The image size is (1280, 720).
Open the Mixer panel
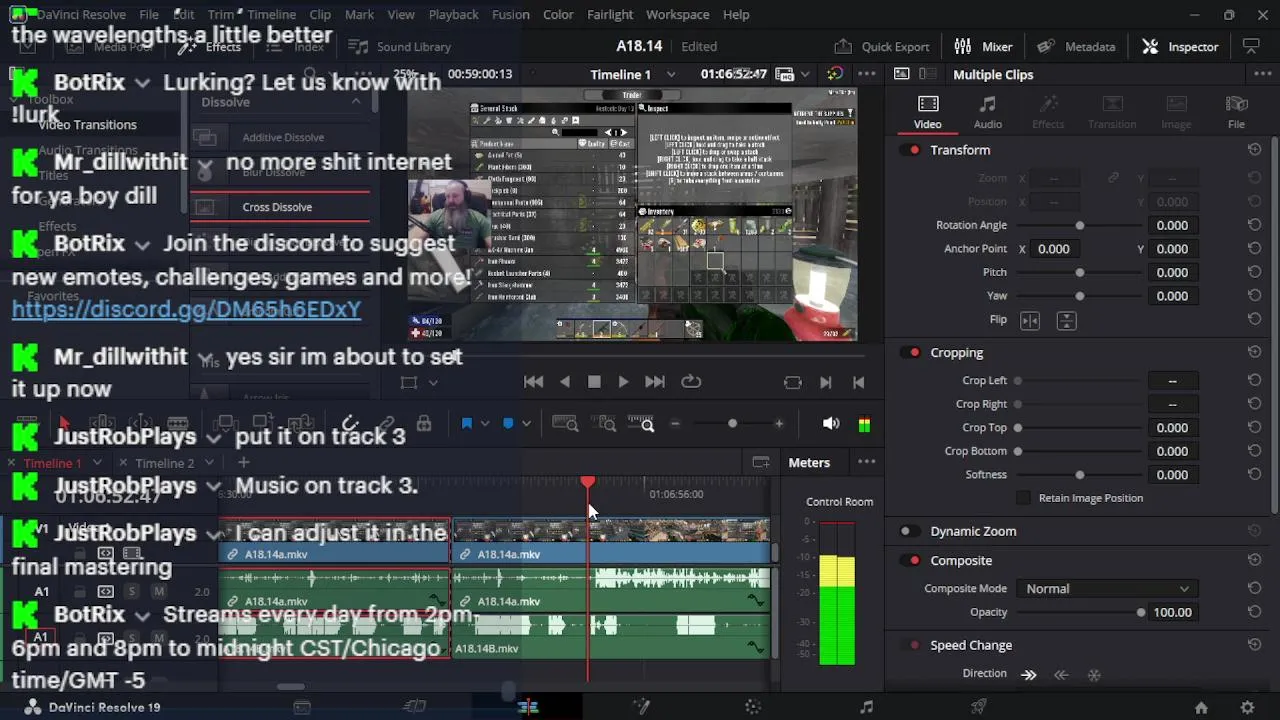[983, 46]
